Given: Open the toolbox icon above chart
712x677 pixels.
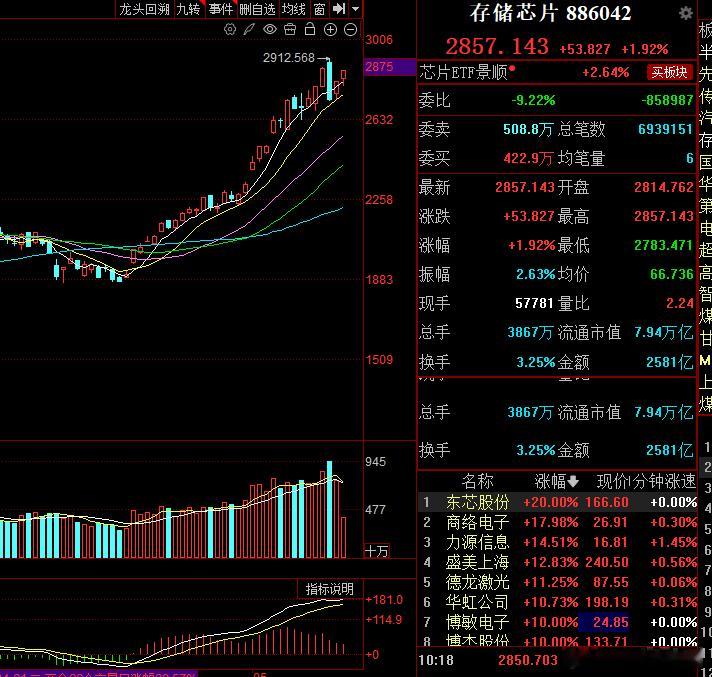Looking at the screenshot, I should pos(290,30).
